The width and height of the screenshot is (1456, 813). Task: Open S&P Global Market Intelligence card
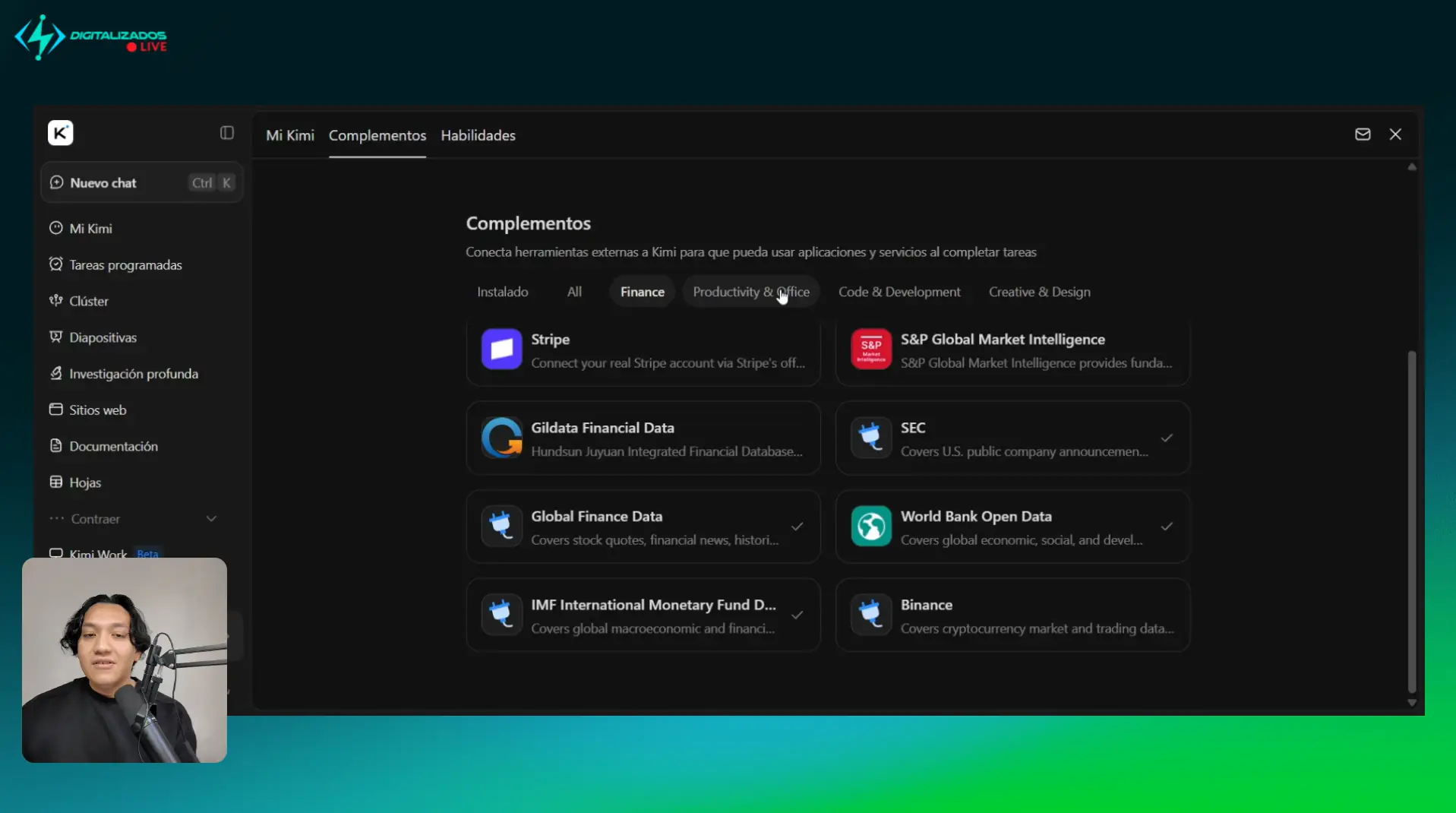1012,351
